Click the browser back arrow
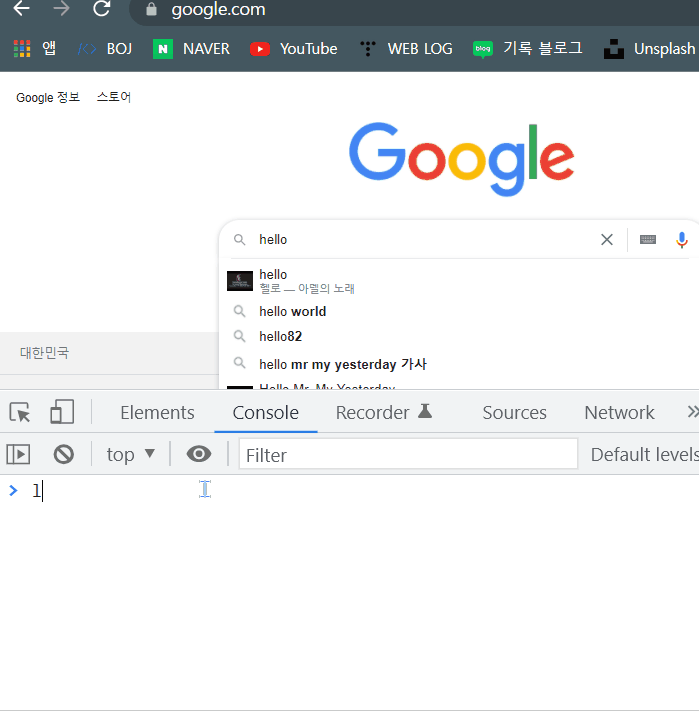Viewport: 699px width, 711px height. [21, 8]
